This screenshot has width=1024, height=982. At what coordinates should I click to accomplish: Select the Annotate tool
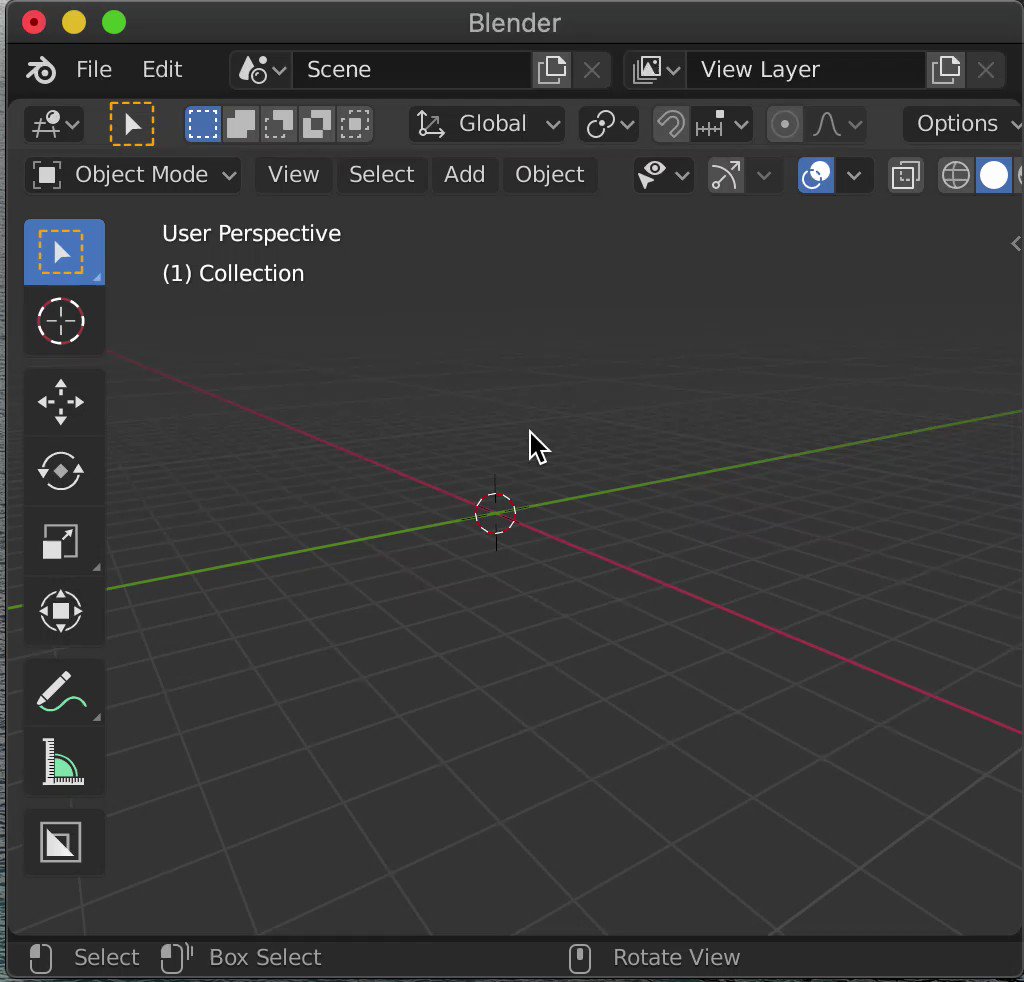click(64, 692)
